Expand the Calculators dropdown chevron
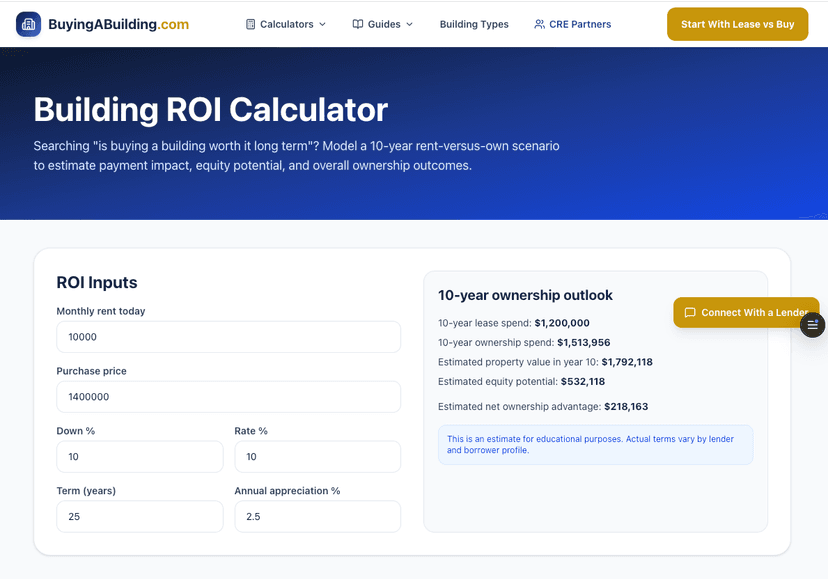The width and height of the screenshot is (828, 579). pyautogui.click(x=320, y=24)
